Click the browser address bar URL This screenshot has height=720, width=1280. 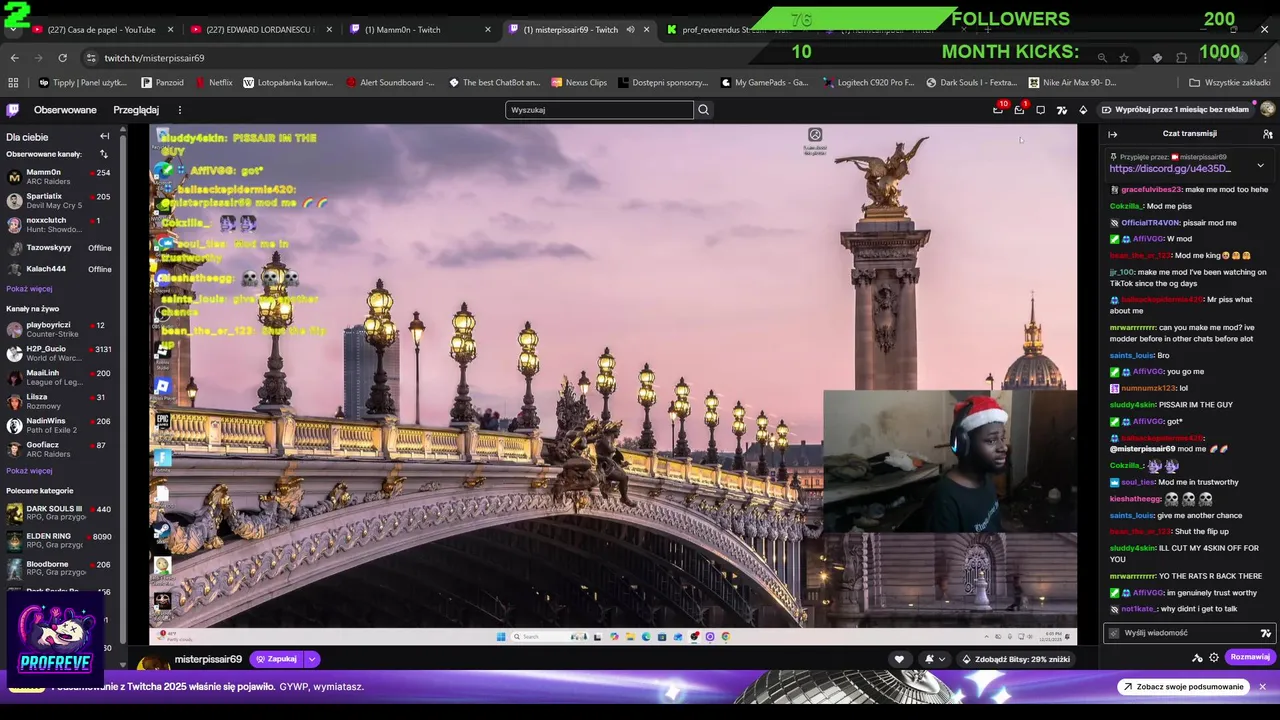154,58
